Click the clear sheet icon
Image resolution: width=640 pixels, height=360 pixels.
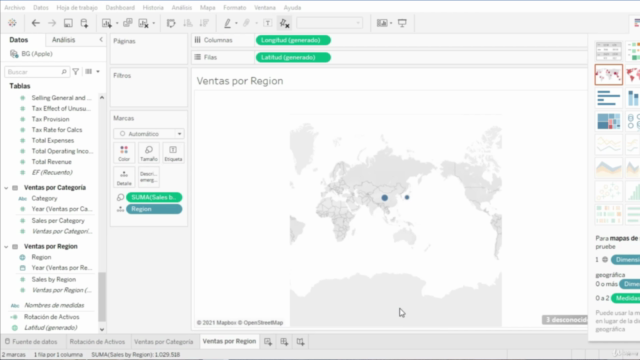[143, 23]
